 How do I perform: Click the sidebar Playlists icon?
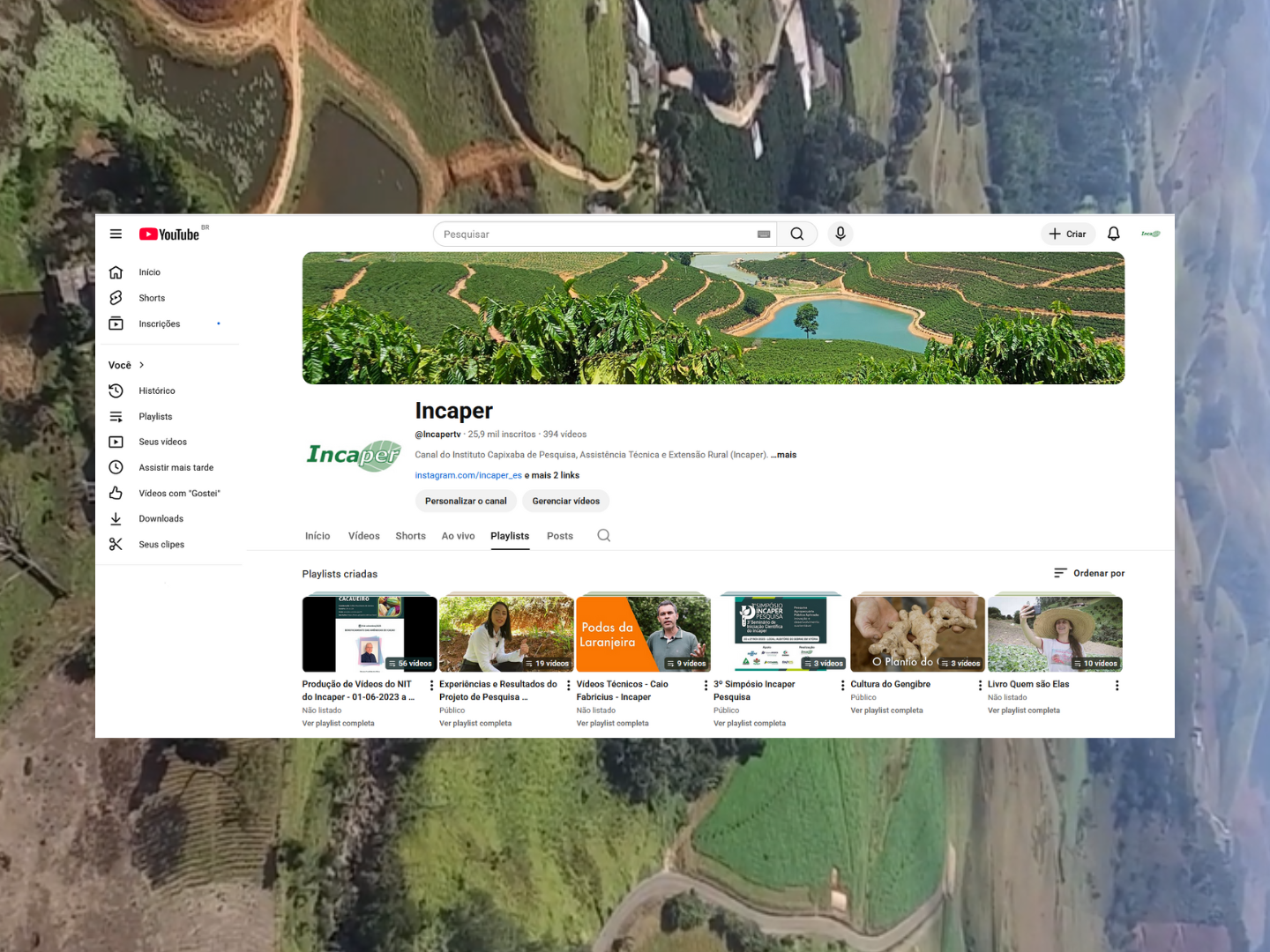click(x=116, y=416)
